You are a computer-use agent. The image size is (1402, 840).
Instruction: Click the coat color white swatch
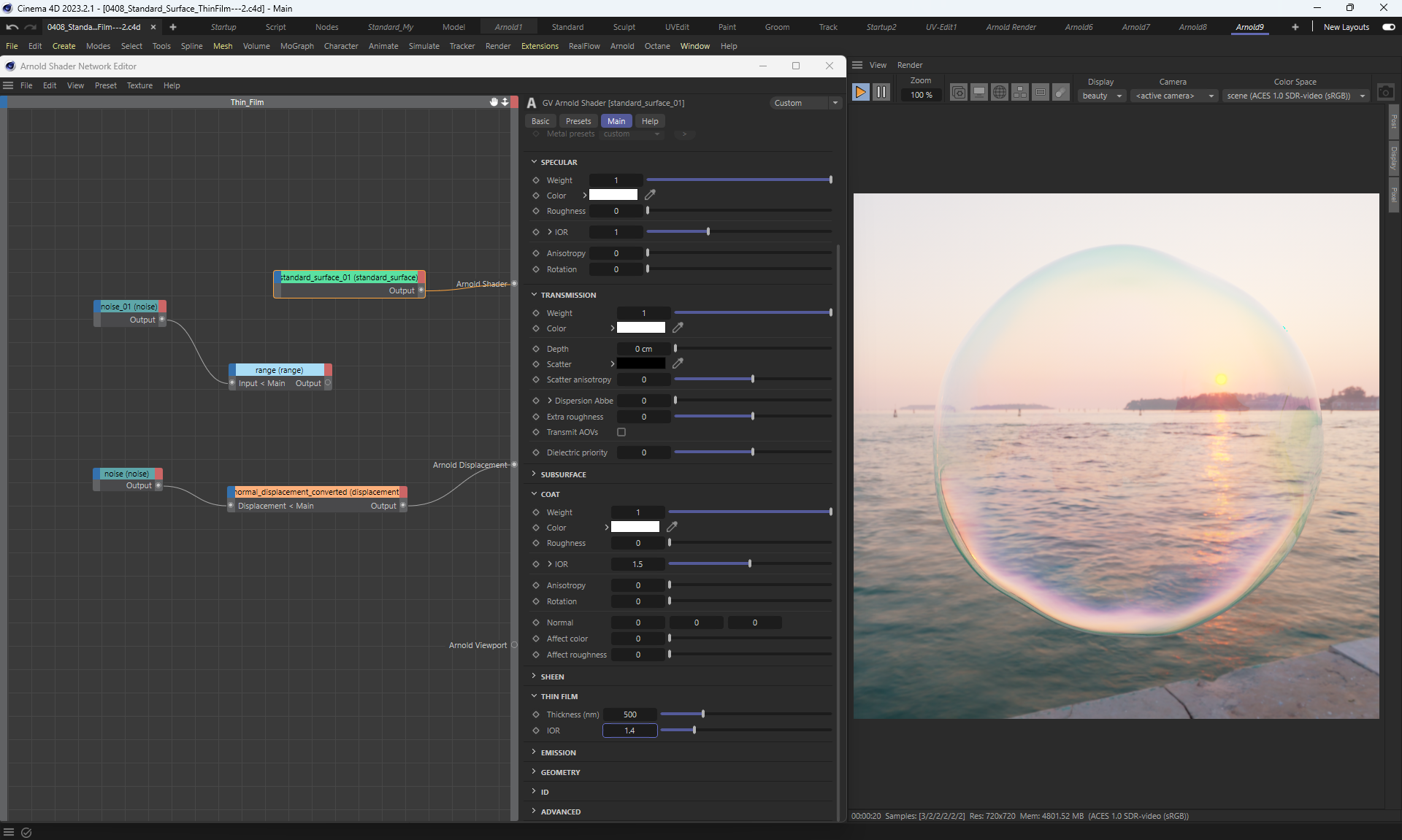click(635, 527)
